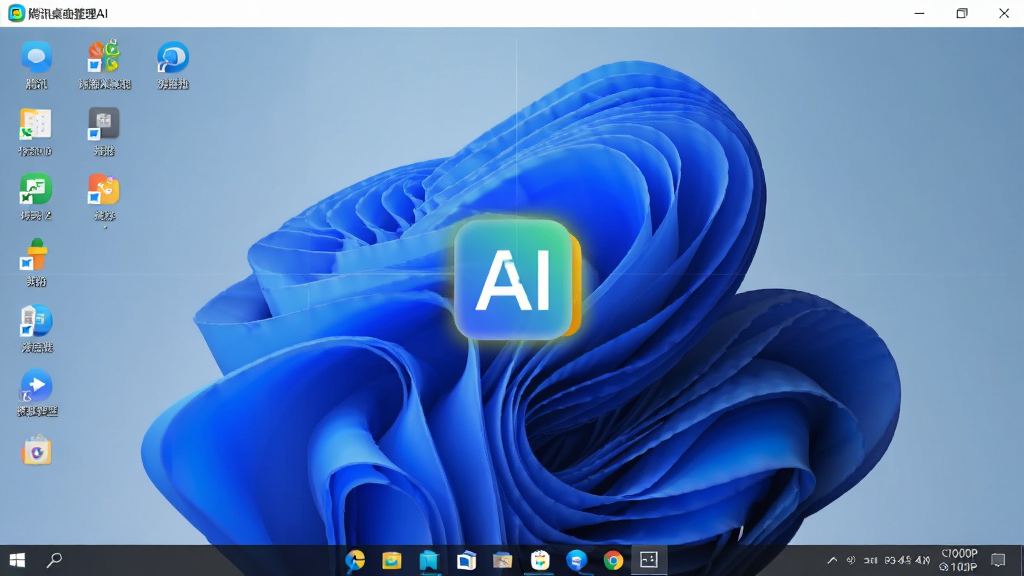Open the shopping bag desktop icon

click(37, 451)
